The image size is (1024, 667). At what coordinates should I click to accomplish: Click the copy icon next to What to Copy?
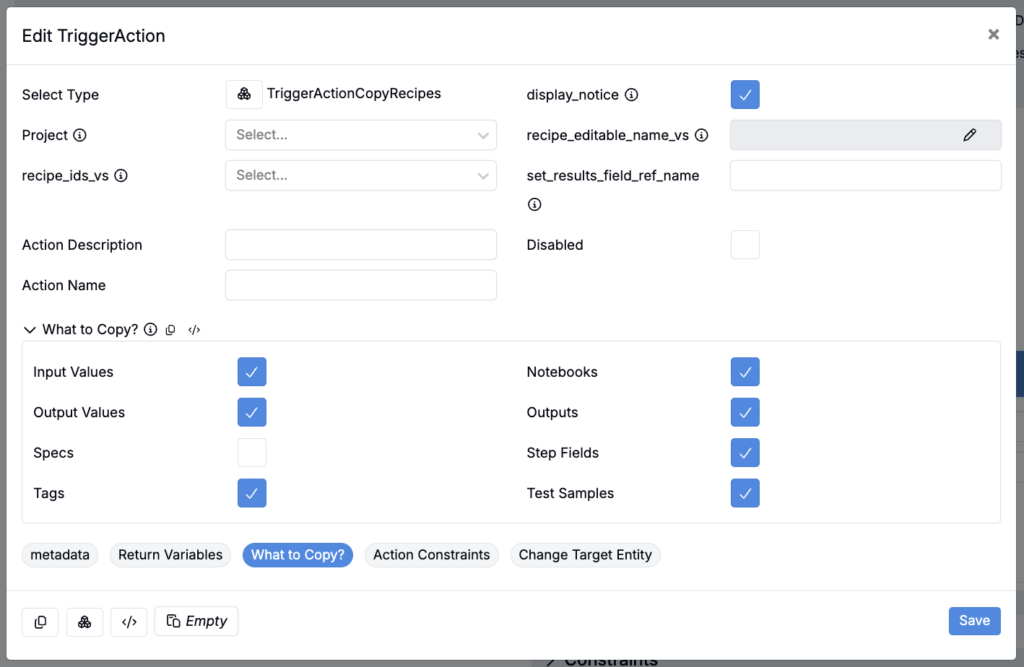[x=171, y=330]
